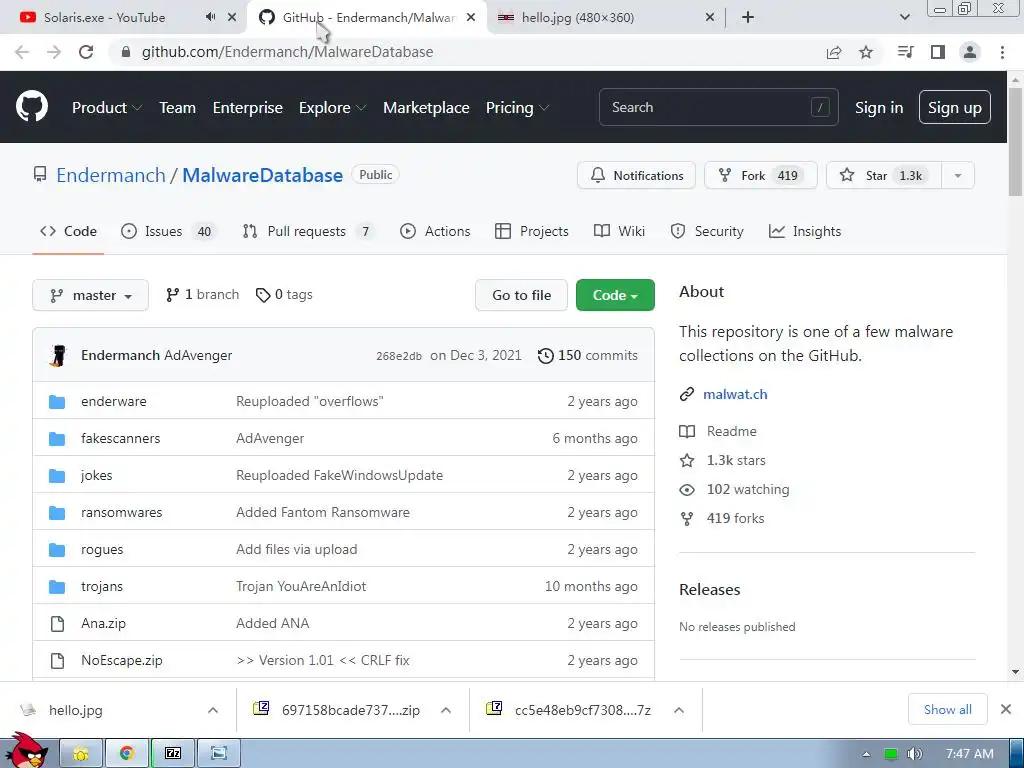1024x768 pixels.
Task: Expand options for hello.jpg download
Action: tap(213, 710)
